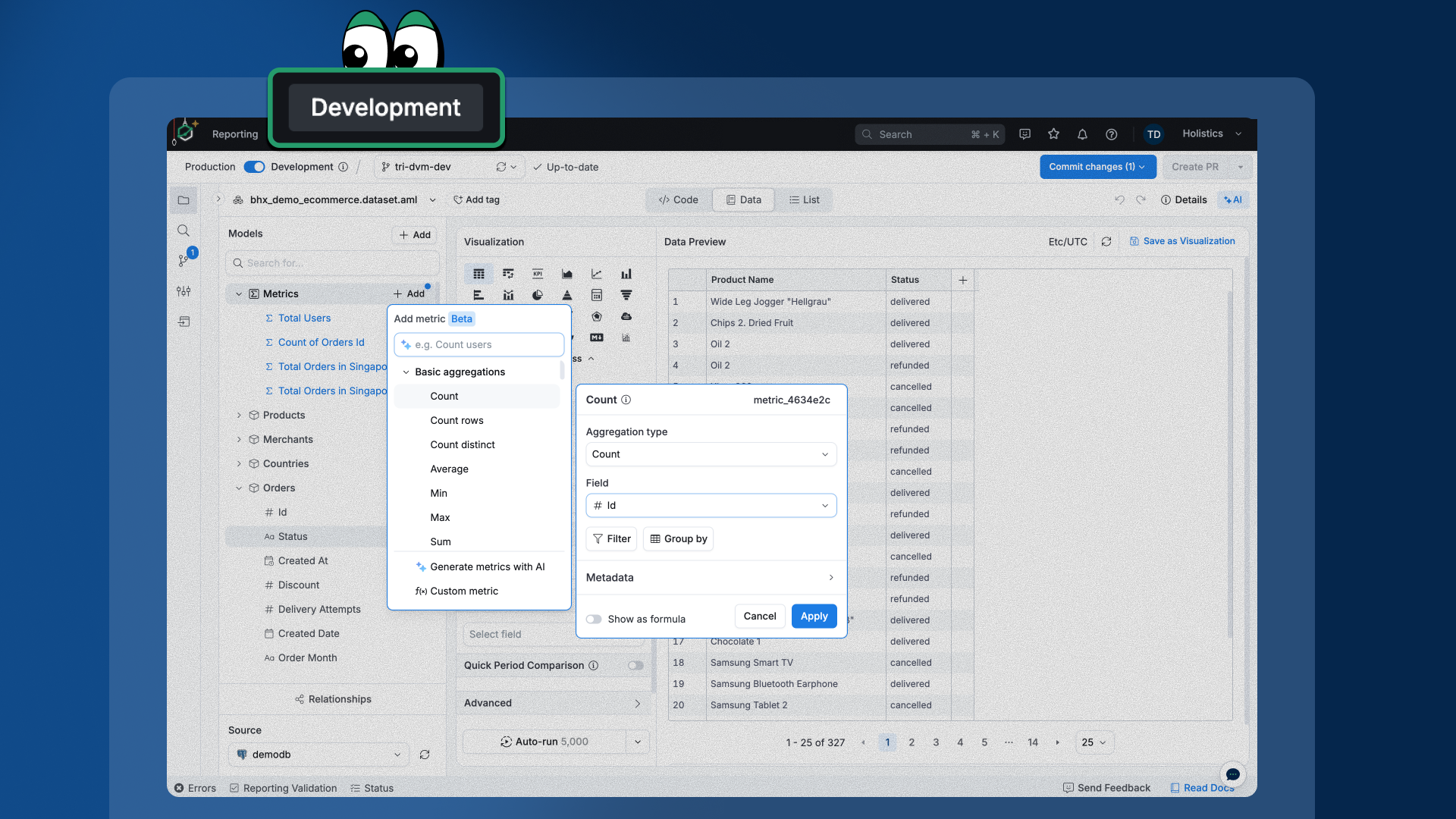Open the Field dropdown showing Id
Viewport: 1456px width, 819px height.
711,505
